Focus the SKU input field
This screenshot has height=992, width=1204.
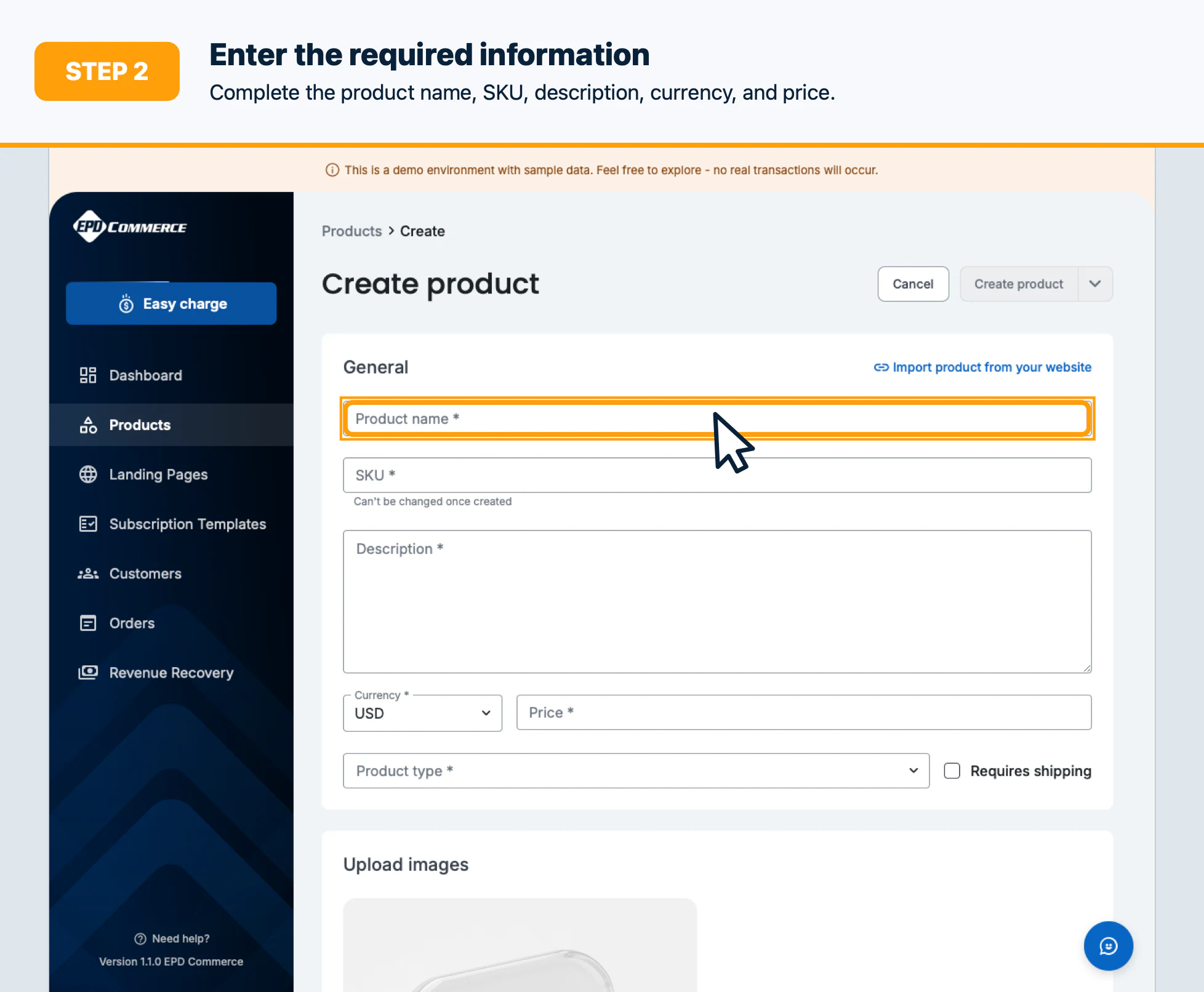click(x=717, y=475)
